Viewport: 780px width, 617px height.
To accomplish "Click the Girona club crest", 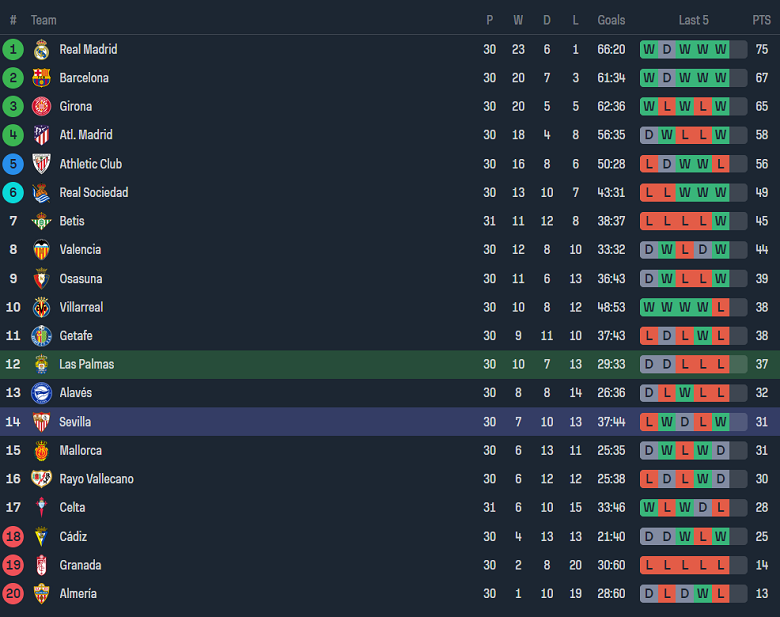I will tap(41, 106).
